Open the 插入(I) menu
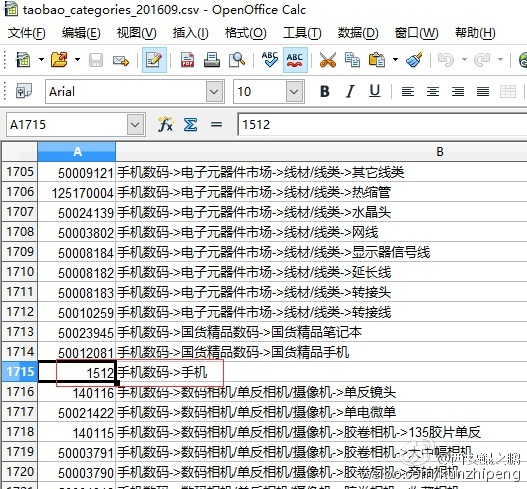527x489 pixels. point(191,33)
